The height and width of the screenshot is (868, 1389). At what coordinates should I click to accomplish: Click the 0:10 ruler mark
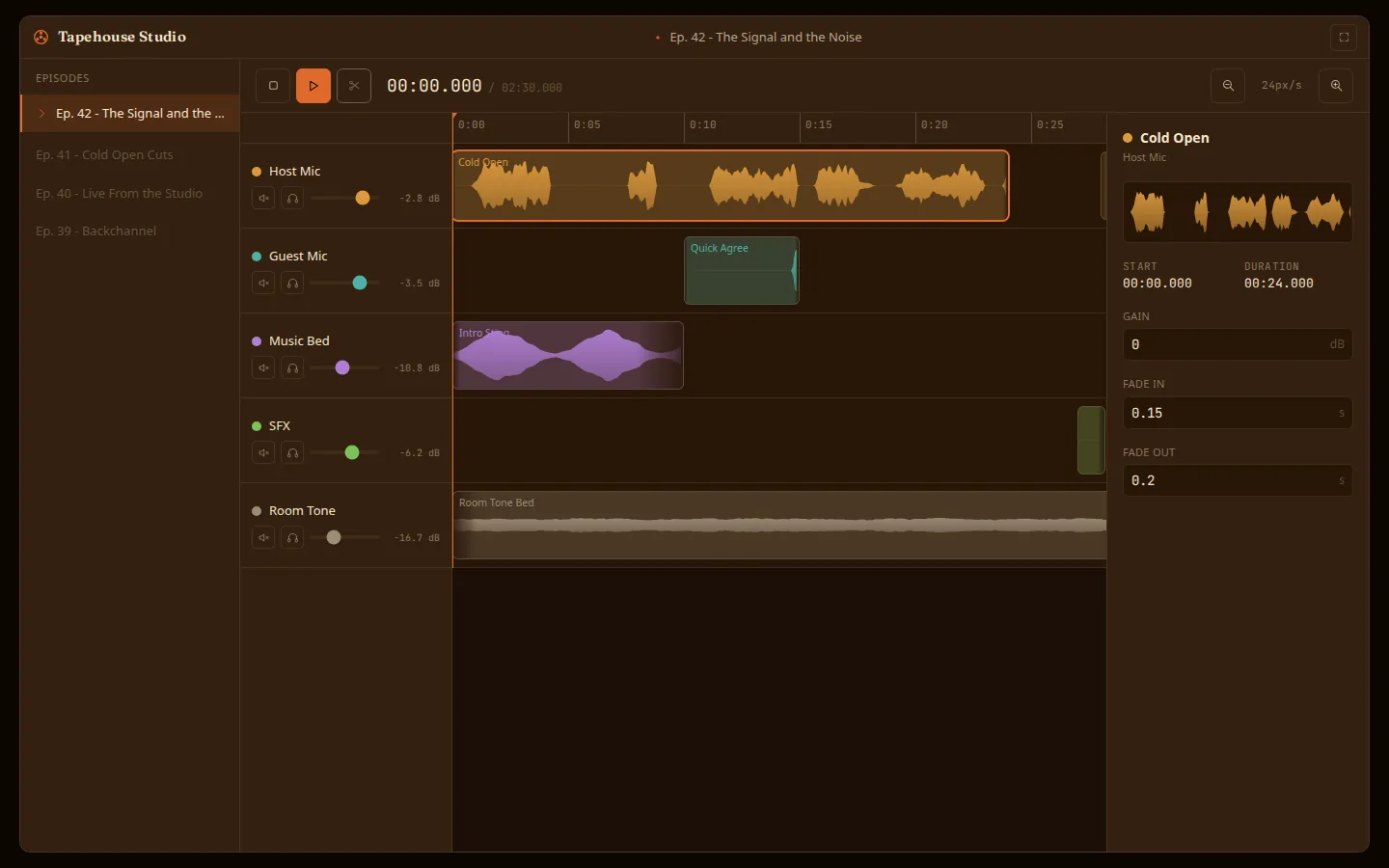point(702,125)
